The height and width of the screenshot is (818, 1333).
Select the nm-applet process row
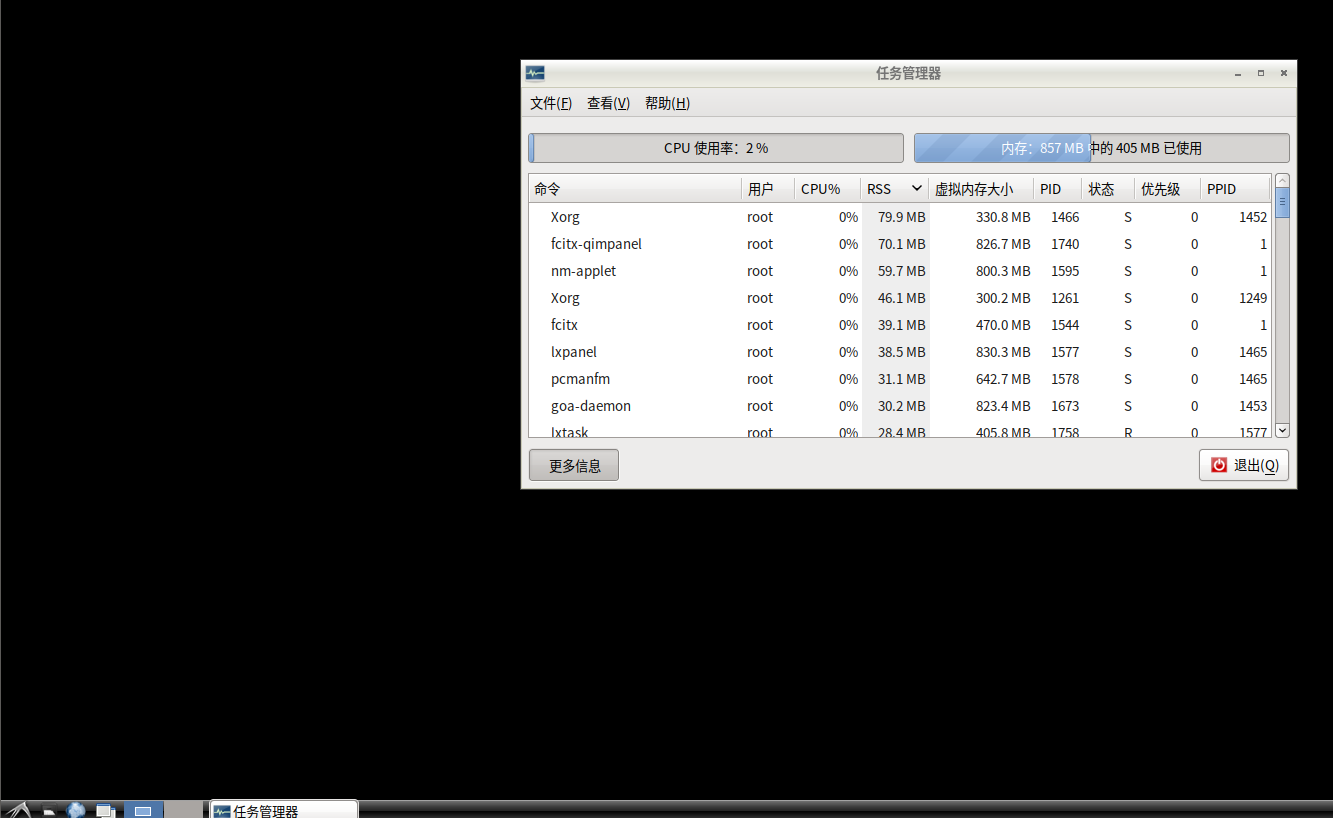pyautogui.click(x=900, y=271)
